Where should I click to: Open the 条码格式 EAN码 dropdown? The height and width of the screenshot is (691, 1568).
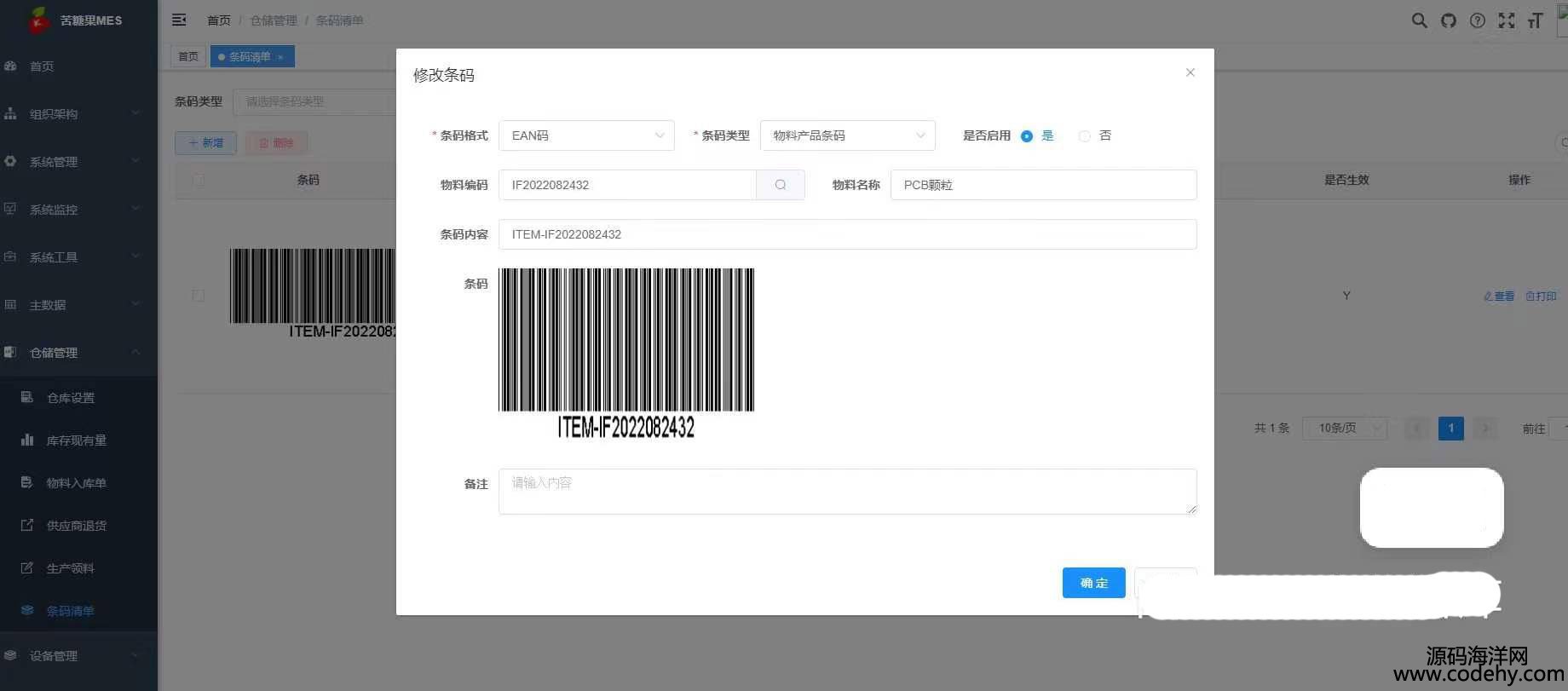[x=586, y=135]
